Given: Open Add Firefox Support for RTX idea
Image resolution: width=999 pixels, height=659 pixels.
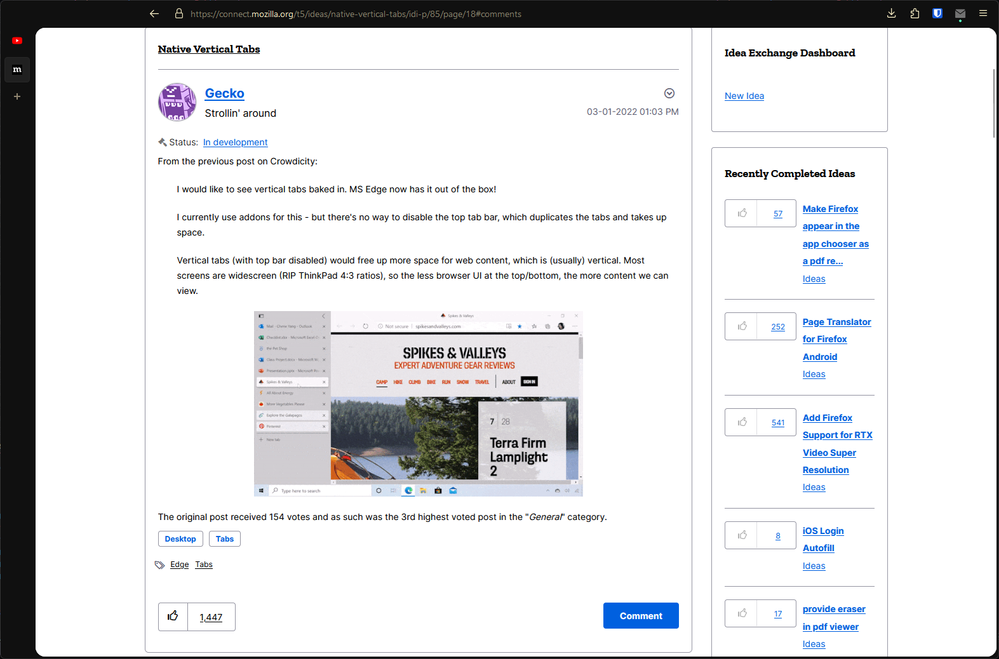Looking at the screenshot, I should tap(837, 444).
